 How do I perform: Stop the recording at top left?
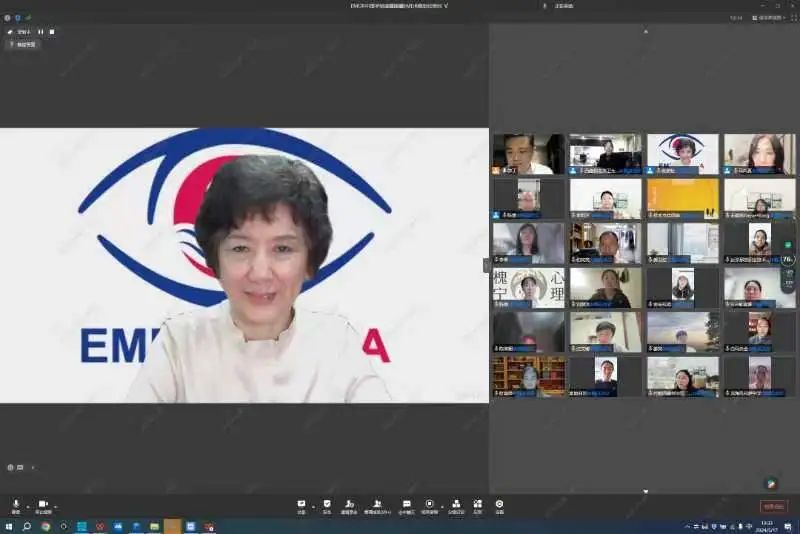(x=52, y=32)
